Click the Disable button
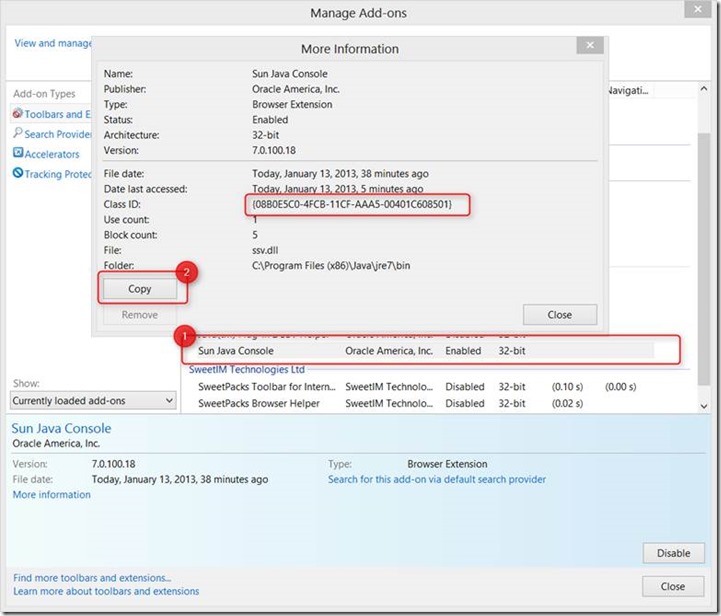This screenshot has width=721, height=616. [673, 553]
